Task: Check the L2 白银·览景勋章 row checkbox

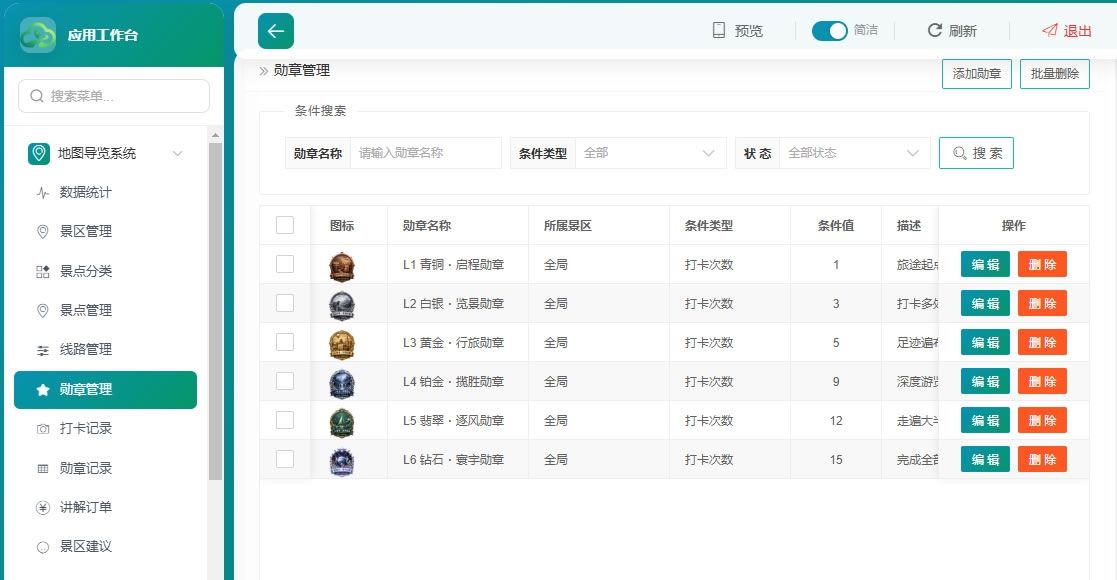Action: (x=285, y=303)
